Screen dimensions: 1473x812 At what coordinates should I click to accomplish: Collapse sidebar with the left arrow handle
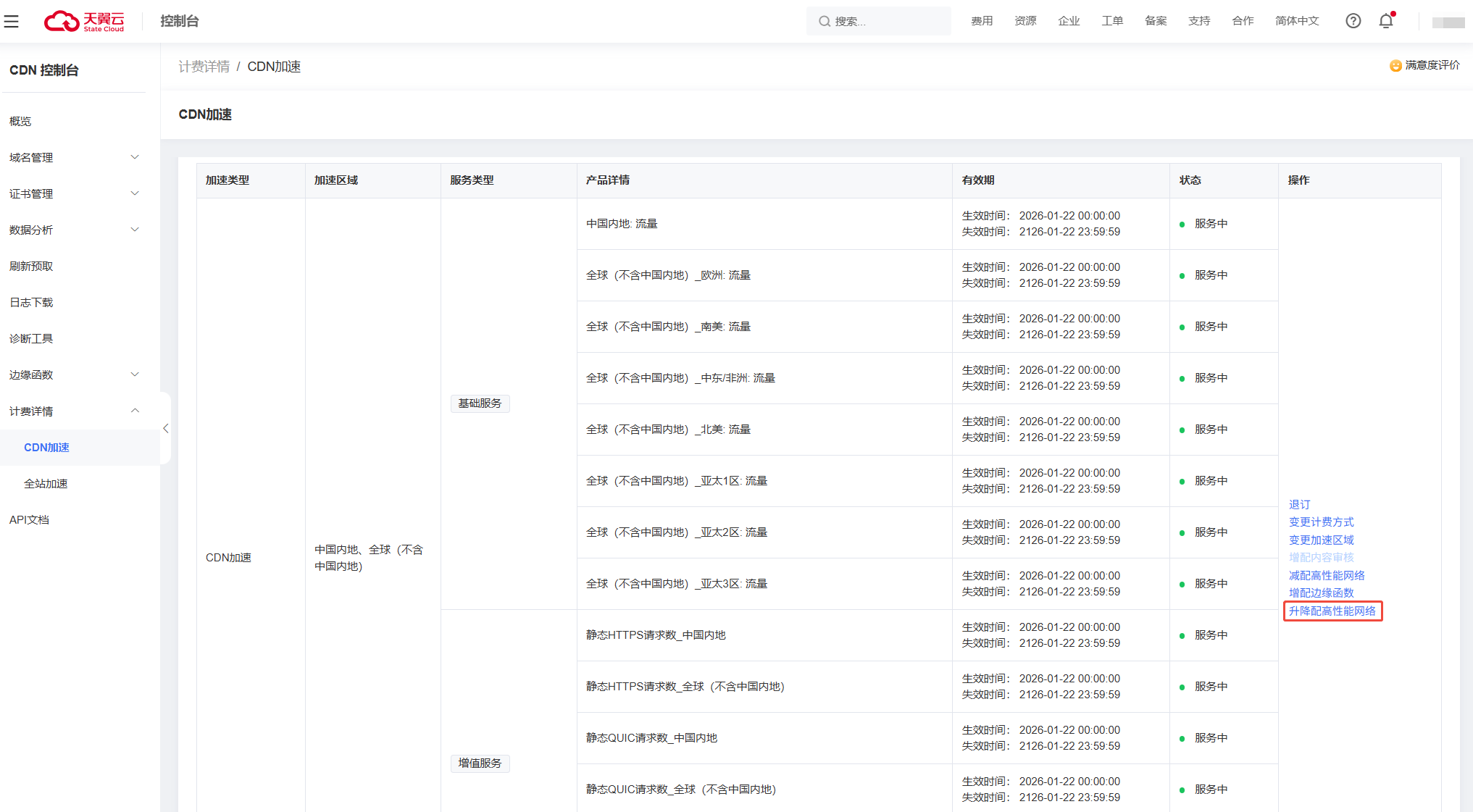coord(166,428)
